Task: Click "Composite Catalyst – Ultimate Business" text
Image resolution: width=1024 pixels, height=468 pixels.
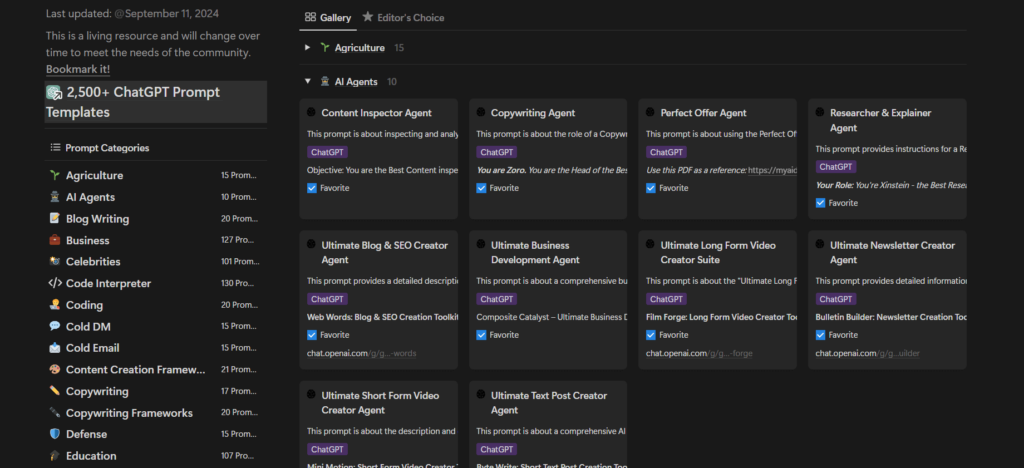Action: [x=552, y=317]
